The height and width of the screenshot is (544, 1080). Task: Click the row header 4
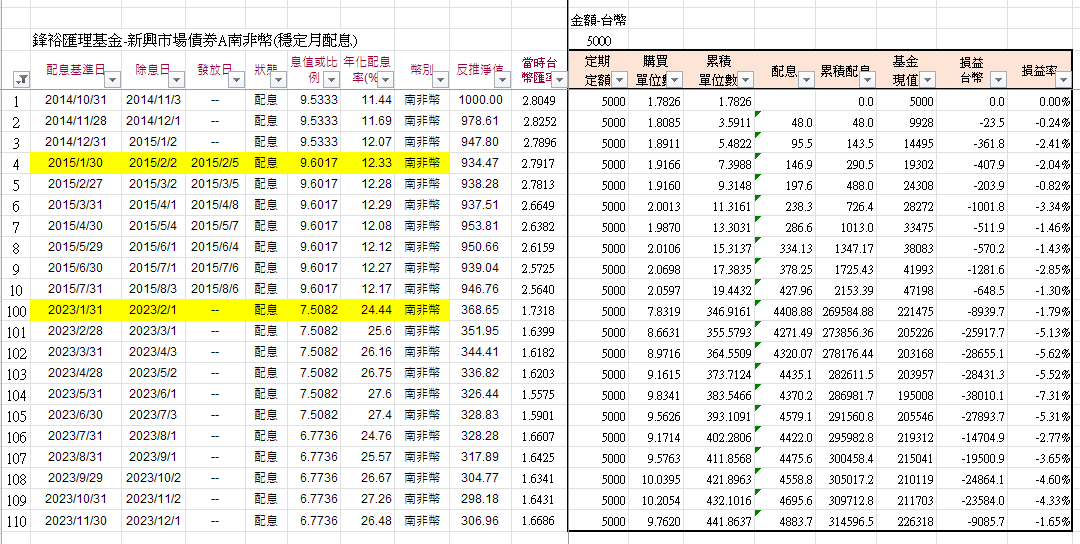coord(15,165)
